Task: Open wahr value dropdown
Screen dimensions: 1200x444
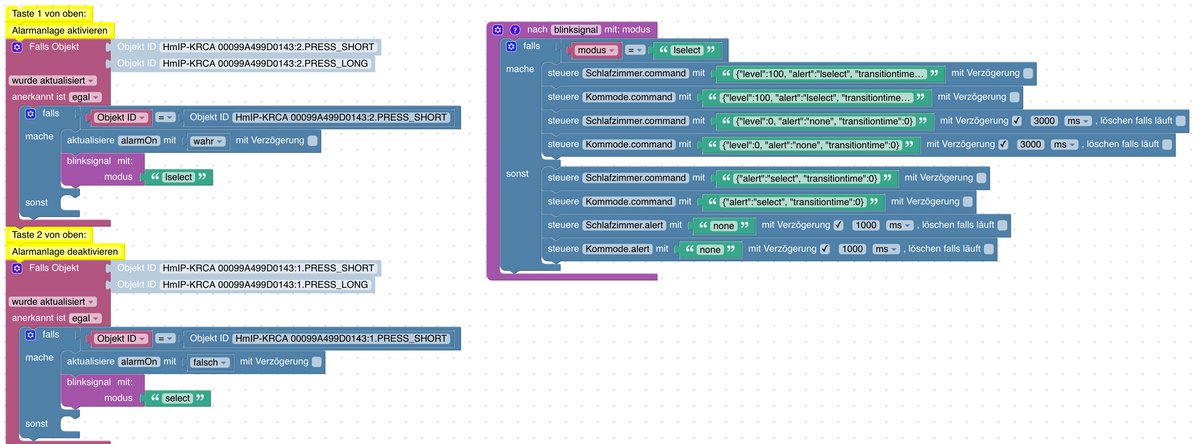Action: tap(208, 141)
